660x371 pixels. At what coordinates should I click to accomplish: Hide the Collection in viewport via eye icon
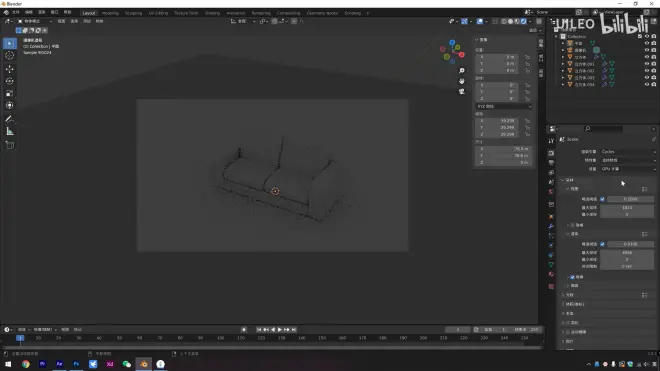(x=647, y=37)
